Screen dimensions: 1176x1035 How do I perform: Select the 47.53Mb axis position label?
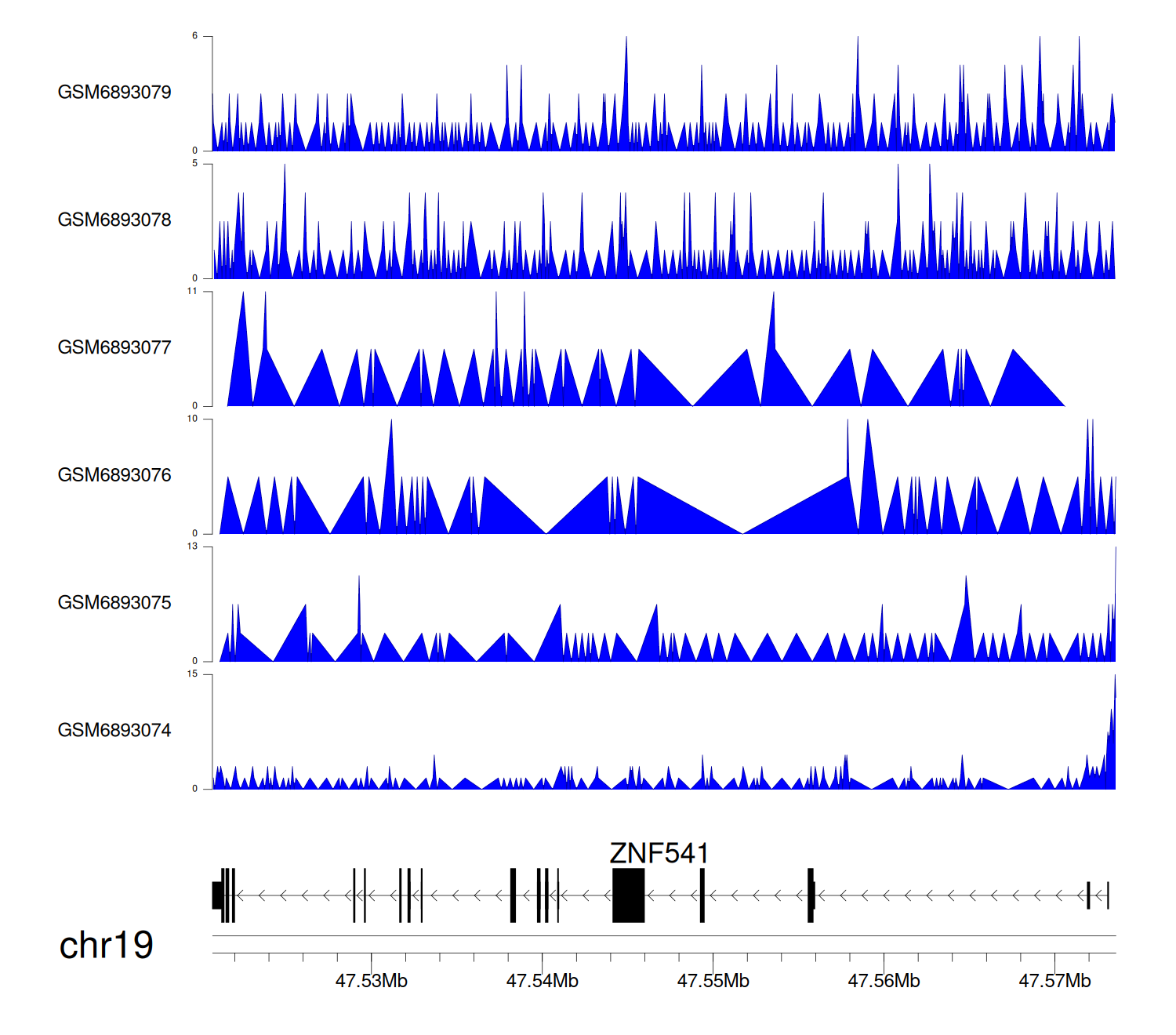tap(372, 981)
